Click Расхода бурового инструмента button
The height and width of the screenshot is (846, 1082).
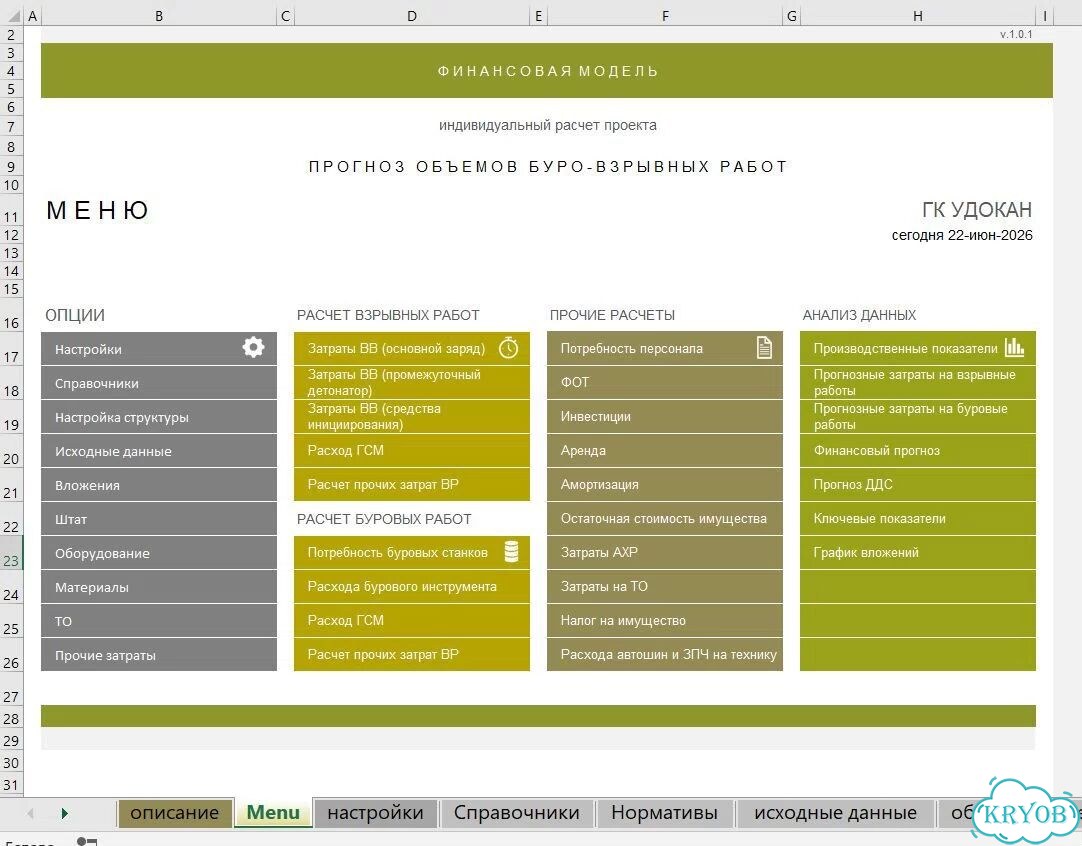412,587
